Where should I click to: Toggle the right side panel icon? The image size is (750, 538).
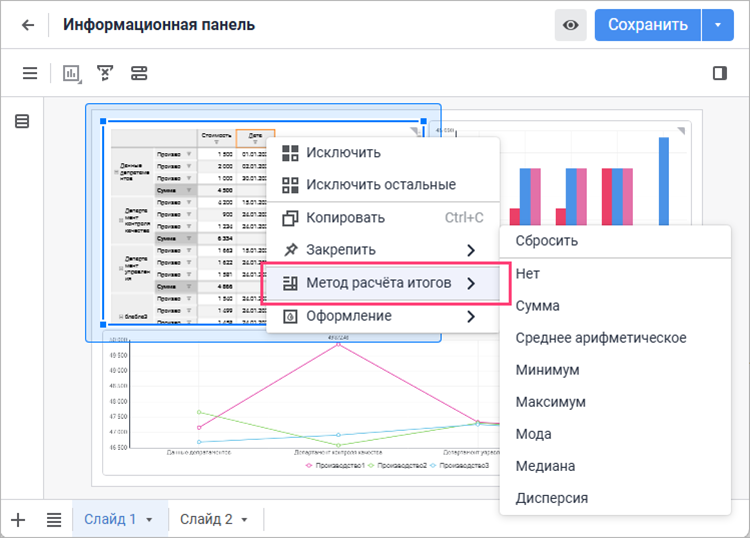click(x=719, y=73)
